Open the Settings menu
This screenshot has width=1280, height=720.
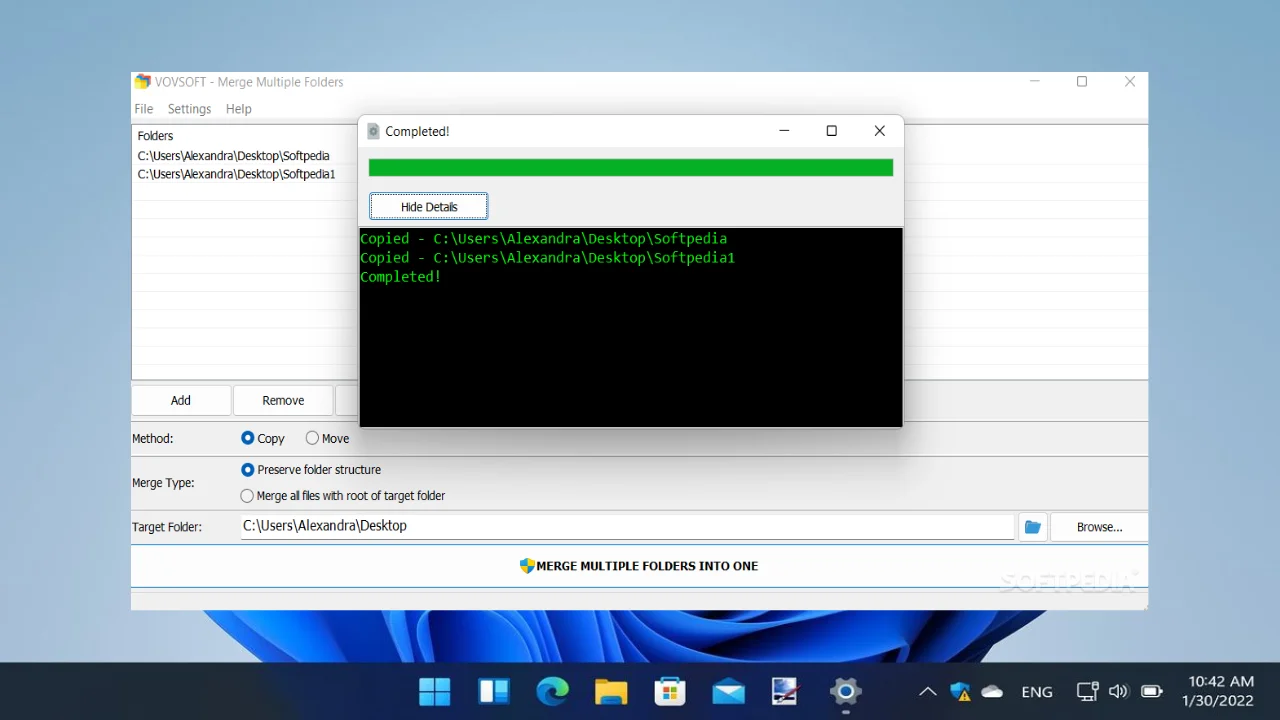(x=189, y=109)
